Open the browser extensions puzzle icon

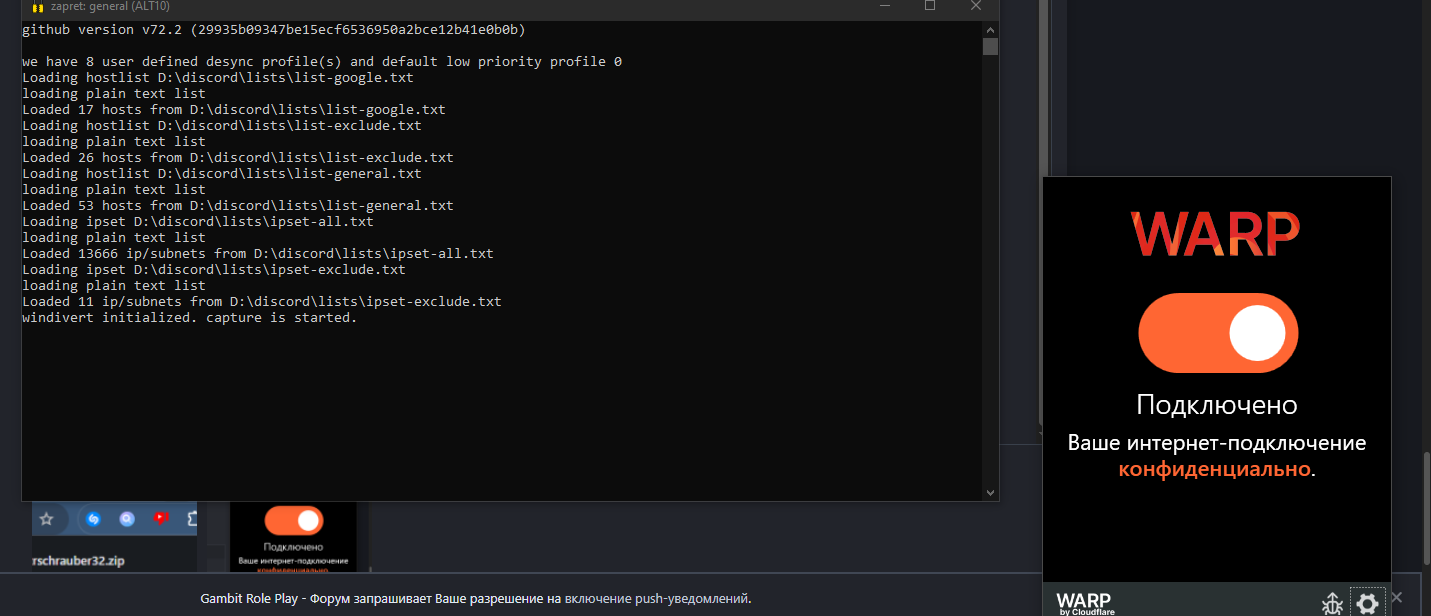(193, 519)
